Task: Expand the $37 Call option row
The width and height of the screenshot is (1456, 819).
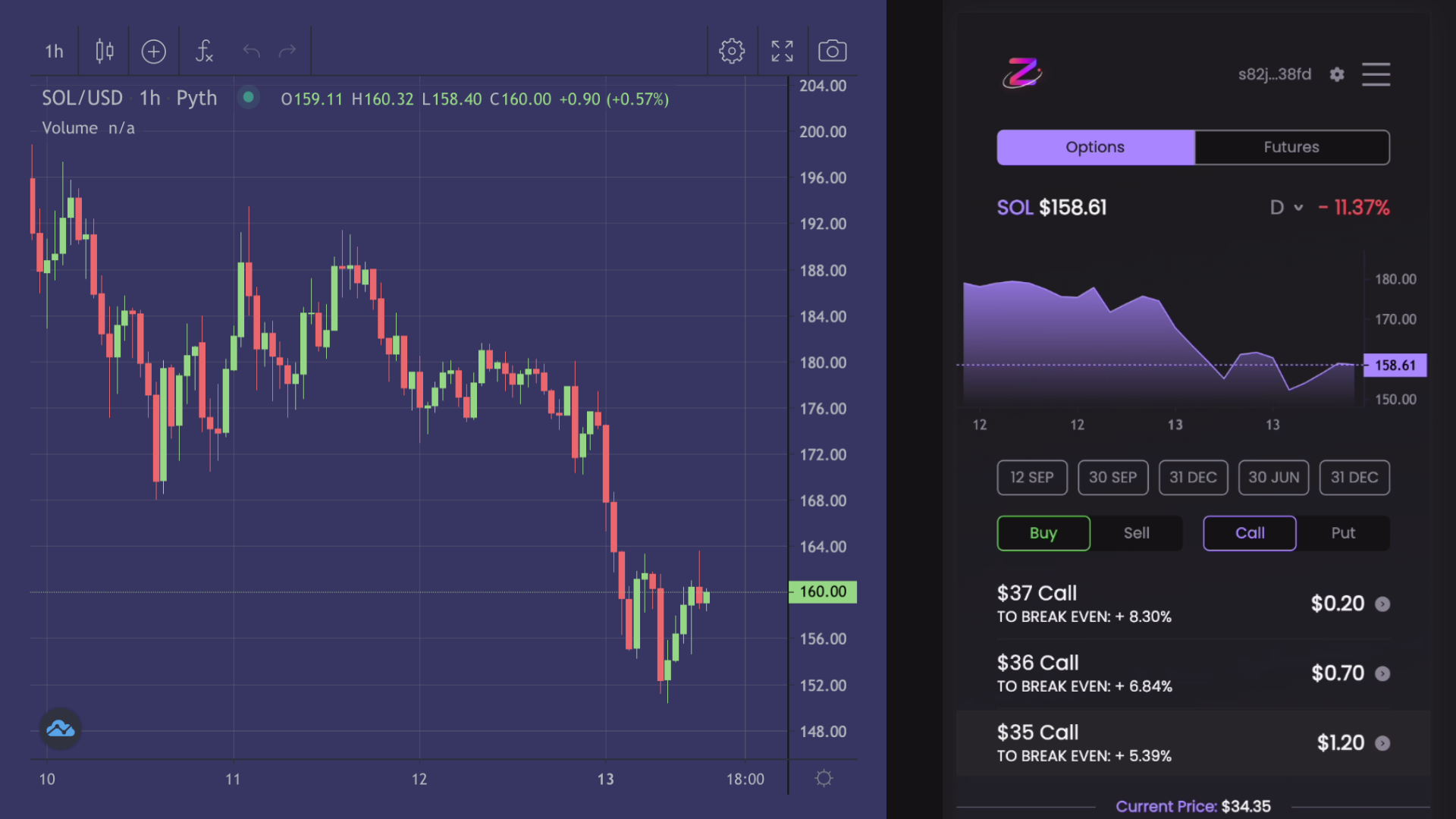Action: coord(1382,604)
